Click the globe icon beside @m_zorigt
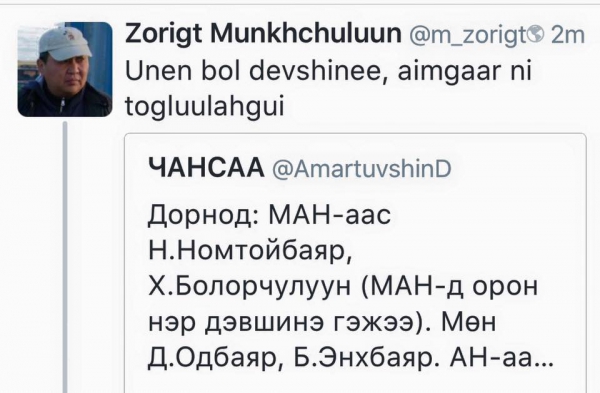 (535, 34)
